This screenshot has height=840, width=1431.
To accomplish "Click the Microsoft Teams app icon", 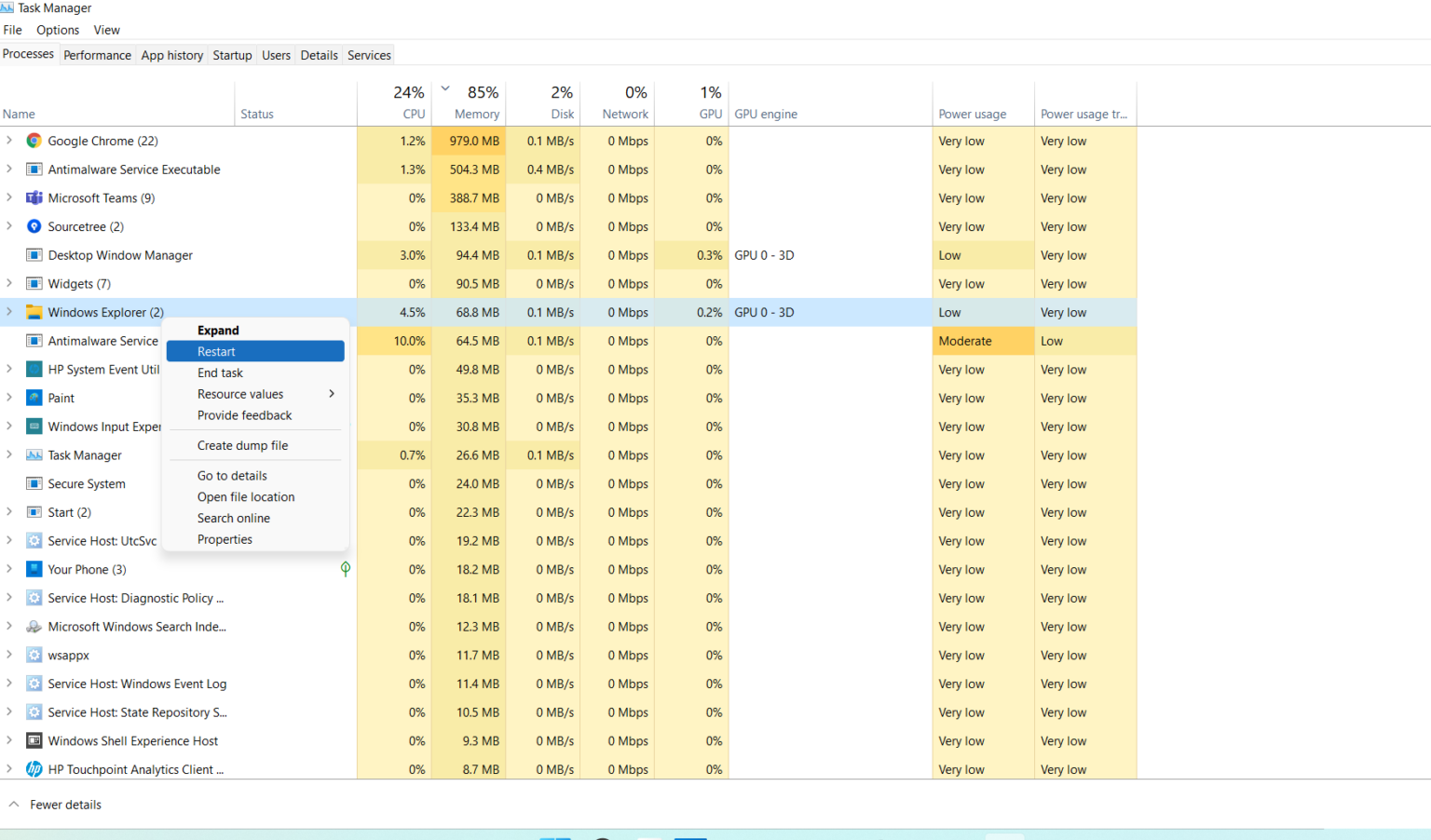I will coord(34,197).
